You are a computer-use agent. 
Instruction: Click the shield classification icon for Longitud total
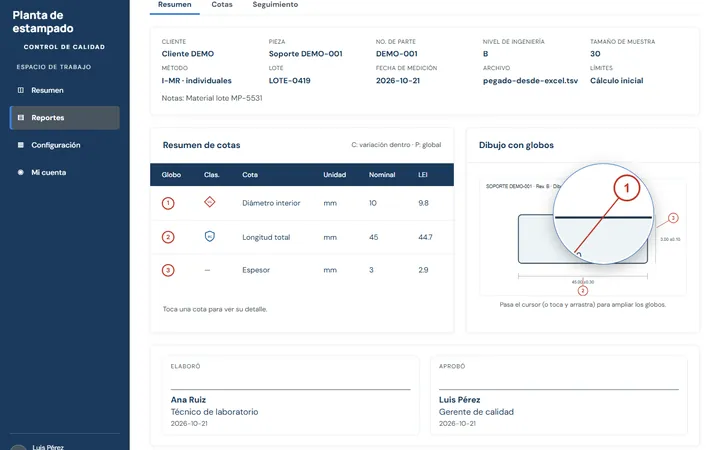tap(209, 236)
